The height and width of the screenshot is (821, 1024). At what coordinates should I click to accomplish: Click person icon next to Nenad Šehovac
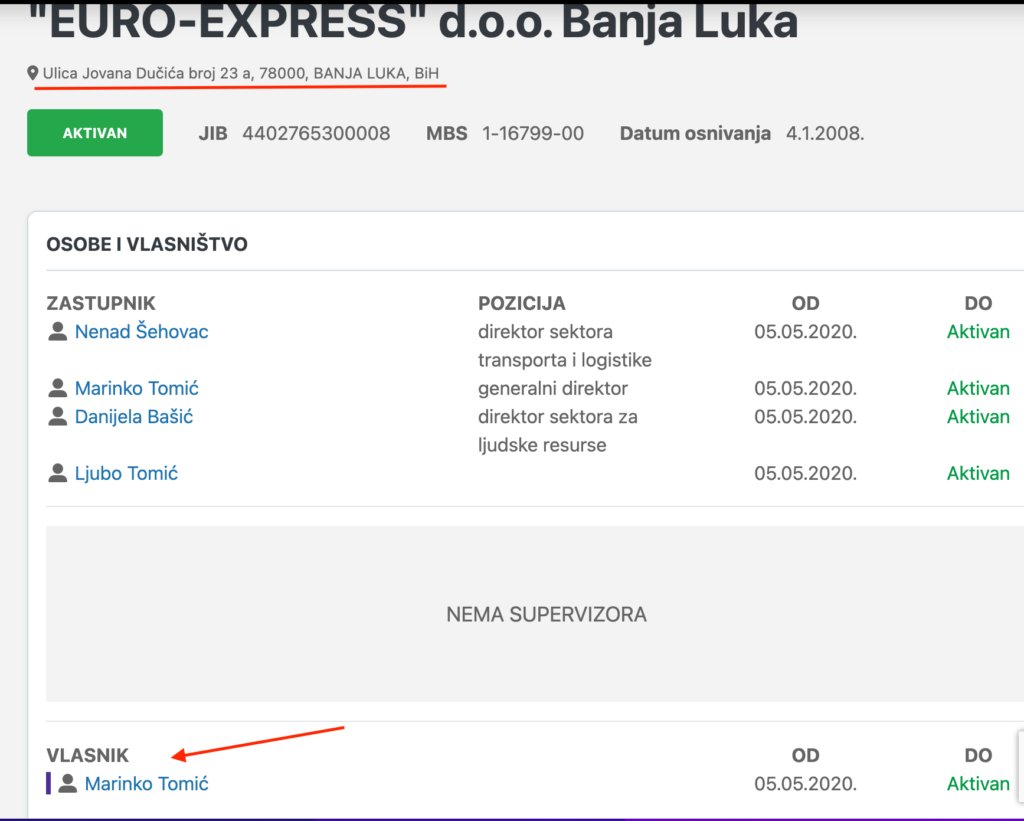coord(57,331)
